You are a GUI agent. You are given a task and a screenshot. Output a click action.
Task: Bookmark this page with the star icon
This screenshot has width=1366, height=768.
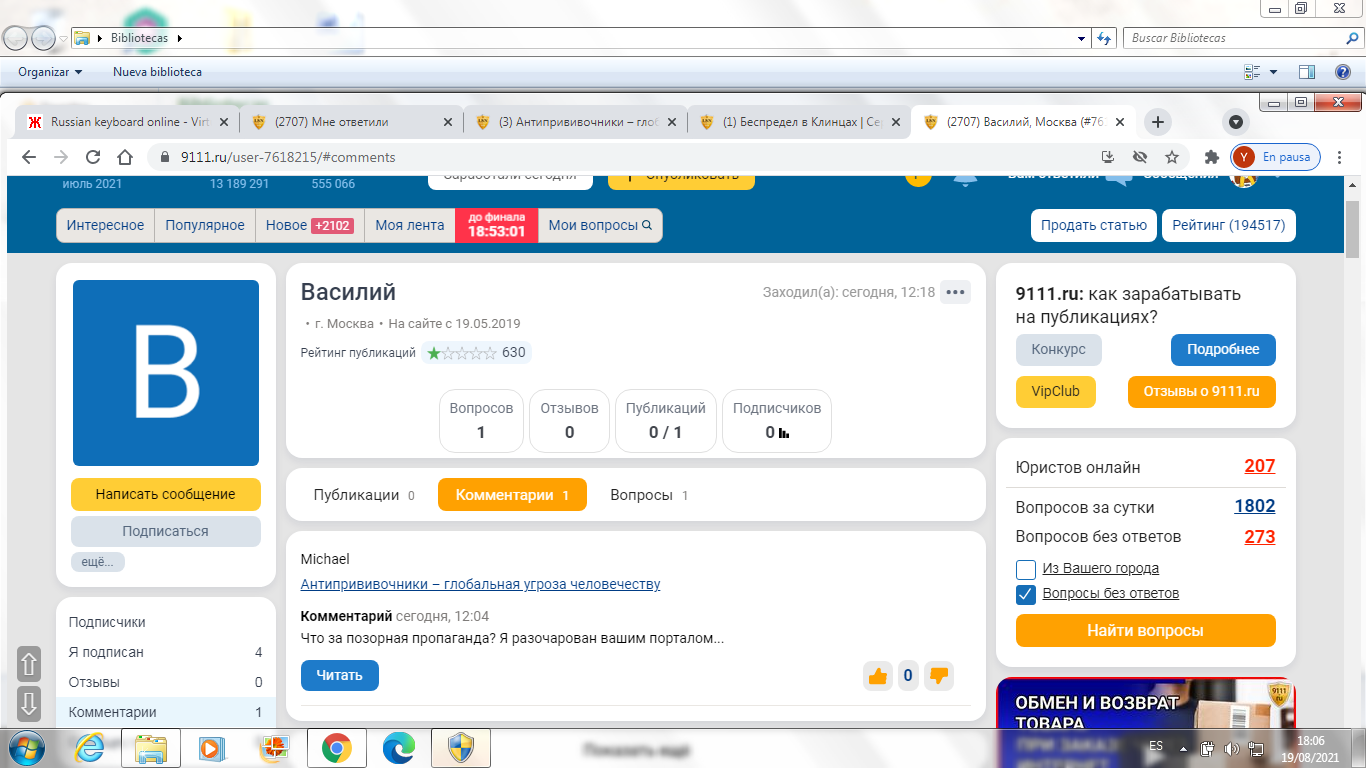[x=1172, y=157]
